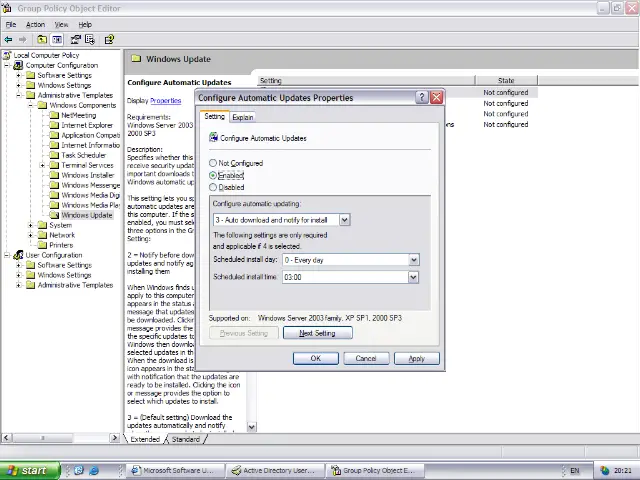Image resolution: width=640 pixels, height=480 pixels.
Task: Click tree pane horizontal scrollbar left arrow
Action: pos(6,438)
